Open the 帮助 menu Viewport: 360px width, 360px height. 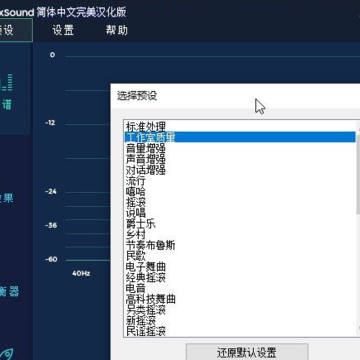tap(117, 30)
